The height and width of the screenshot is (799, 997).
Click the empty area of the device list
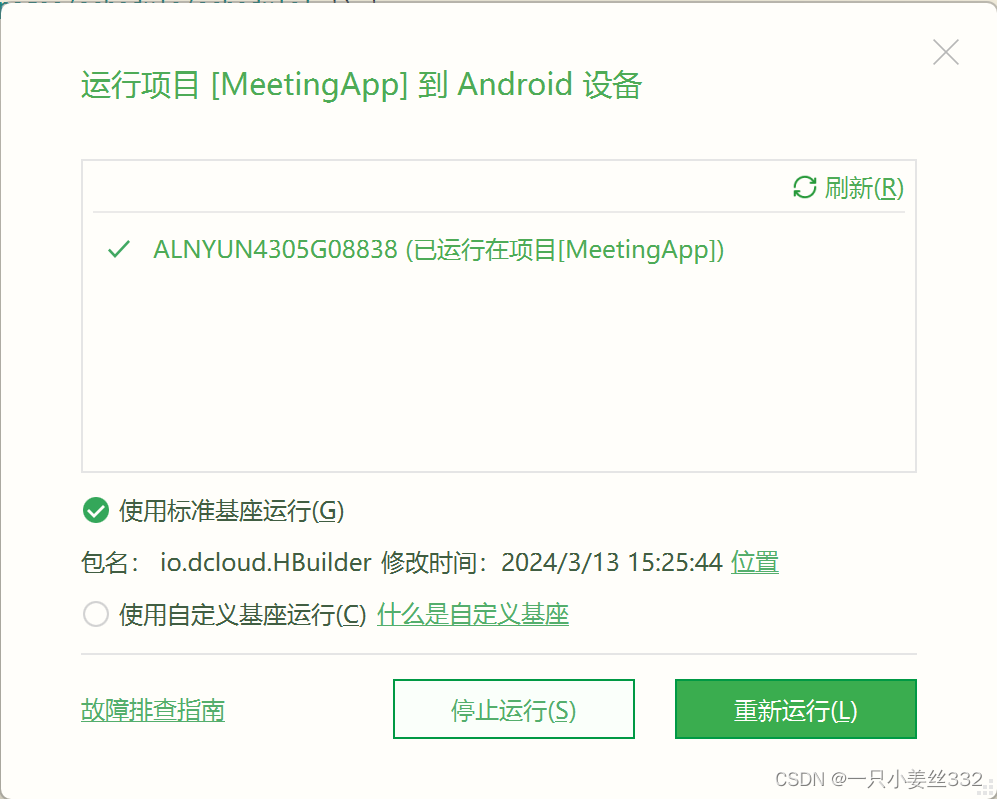tap(498, 369)
